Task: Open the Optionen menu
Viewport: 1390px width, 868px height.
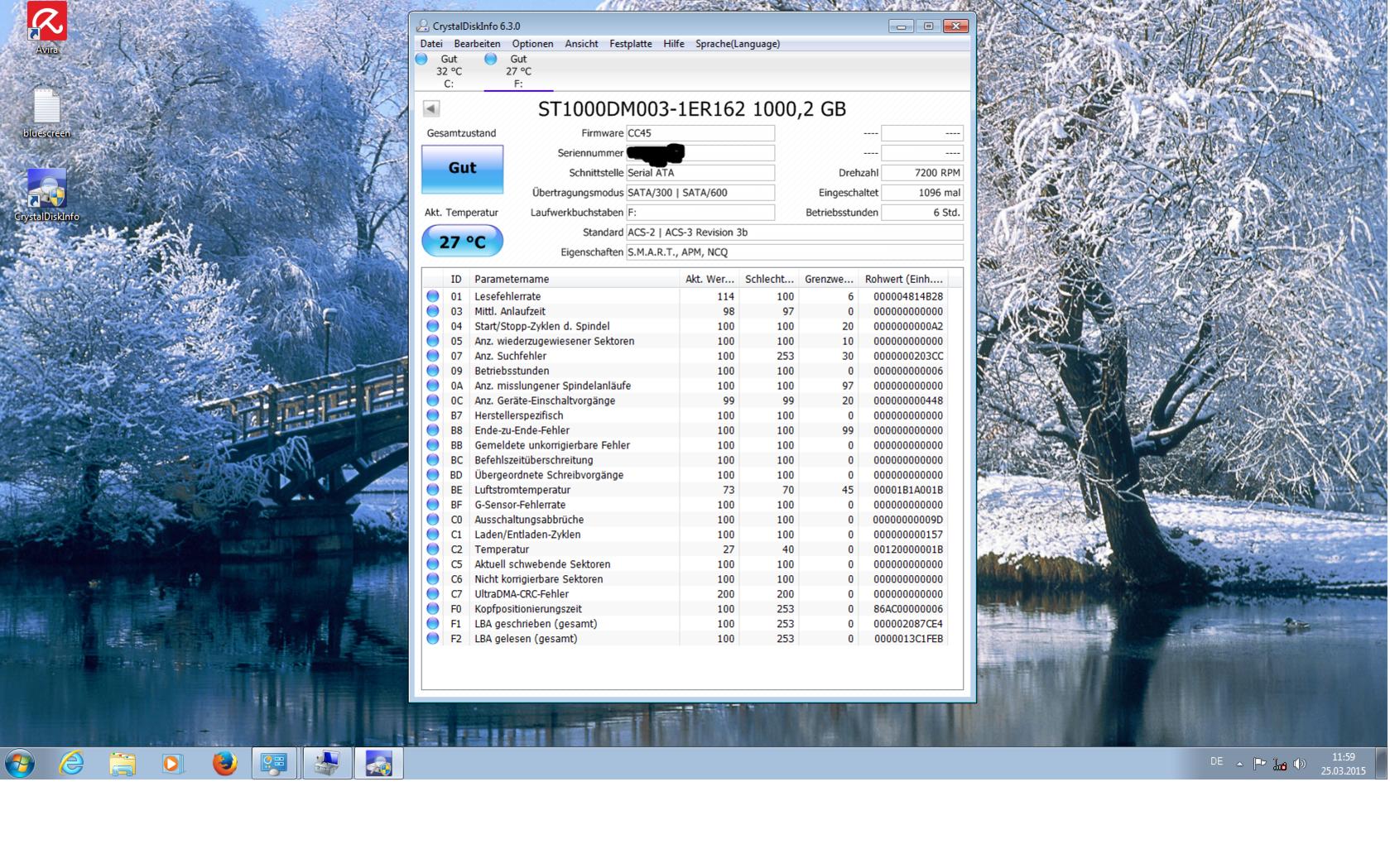Action: coord(532,44)
